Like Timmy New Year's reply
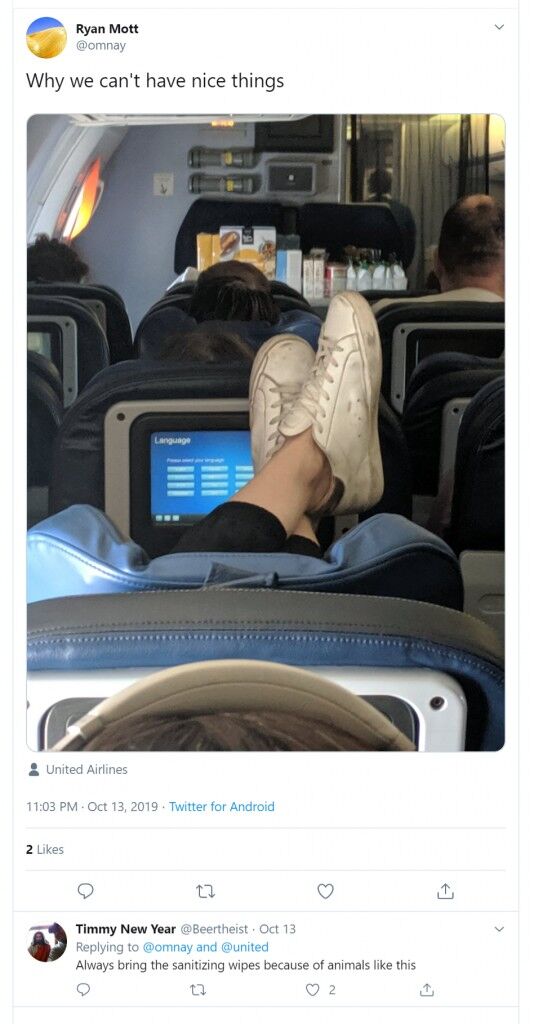534x1024 pixels. point(313,990)
